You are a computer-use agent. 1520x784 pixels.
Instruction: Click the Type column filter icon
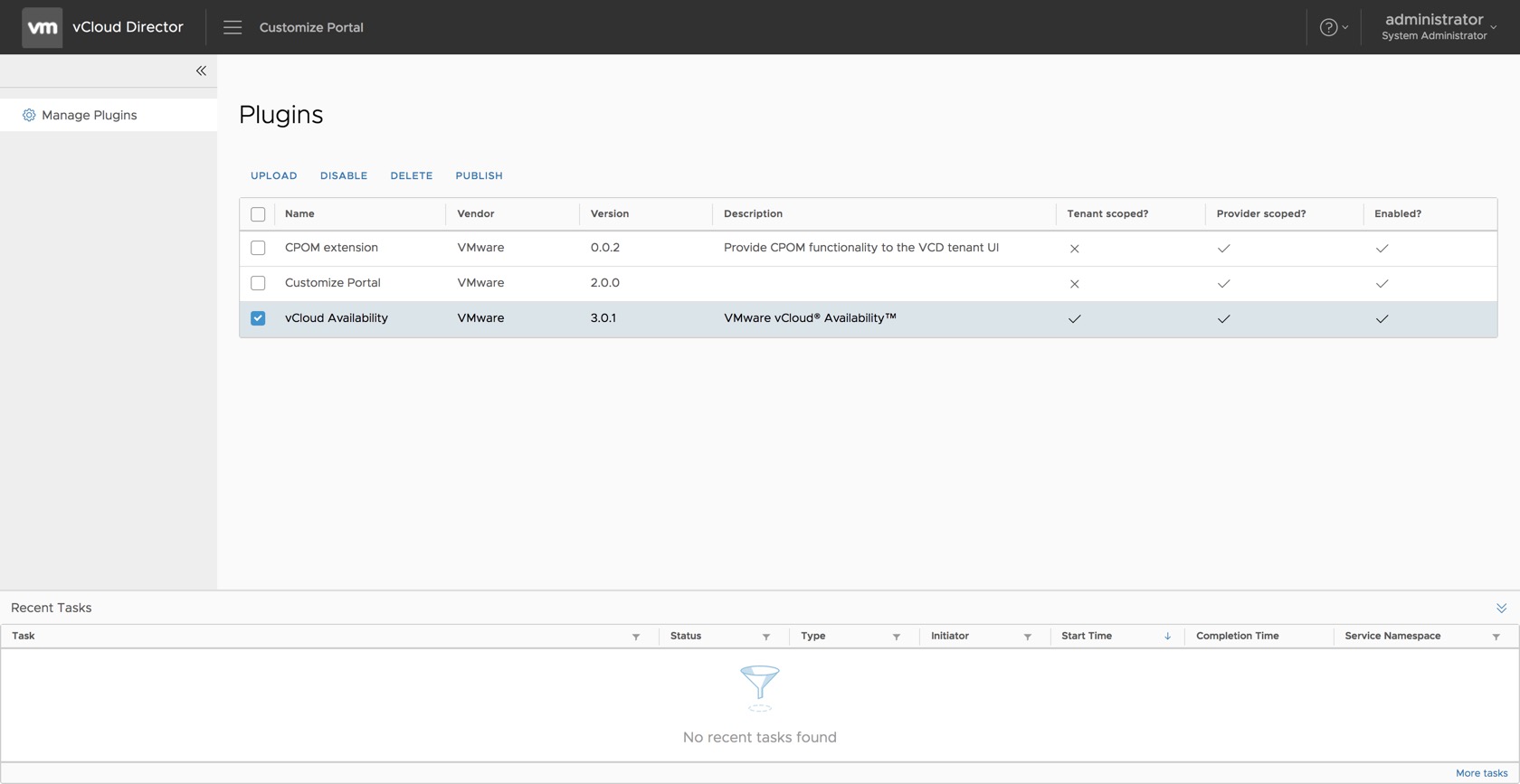[x=897, y=637]
